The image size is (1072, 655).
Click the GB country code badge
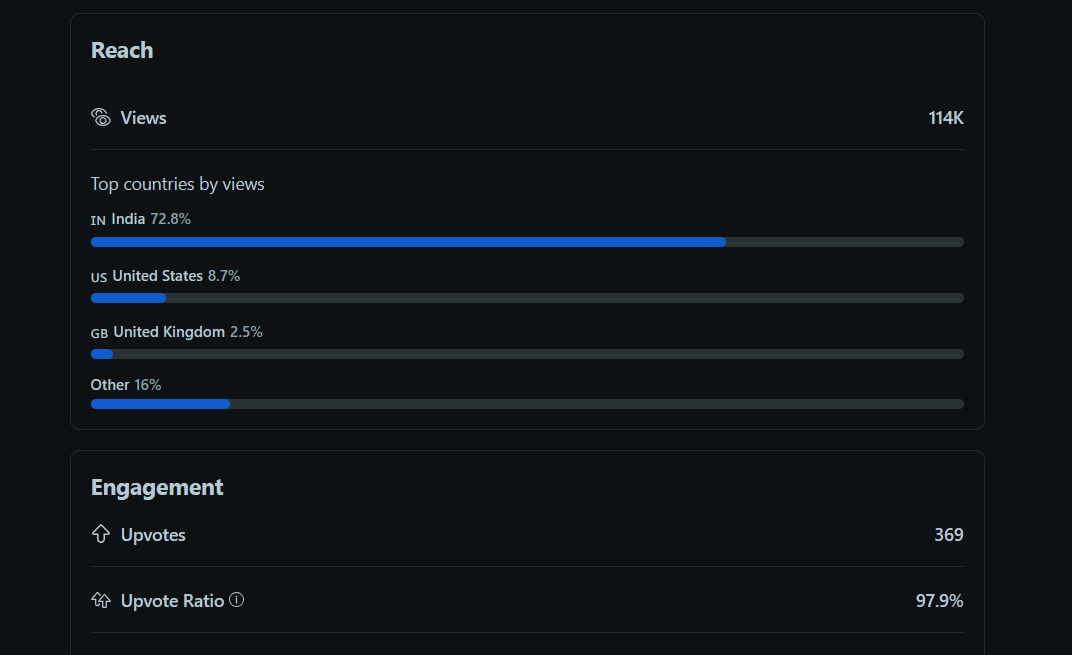[x=100, y=333]
